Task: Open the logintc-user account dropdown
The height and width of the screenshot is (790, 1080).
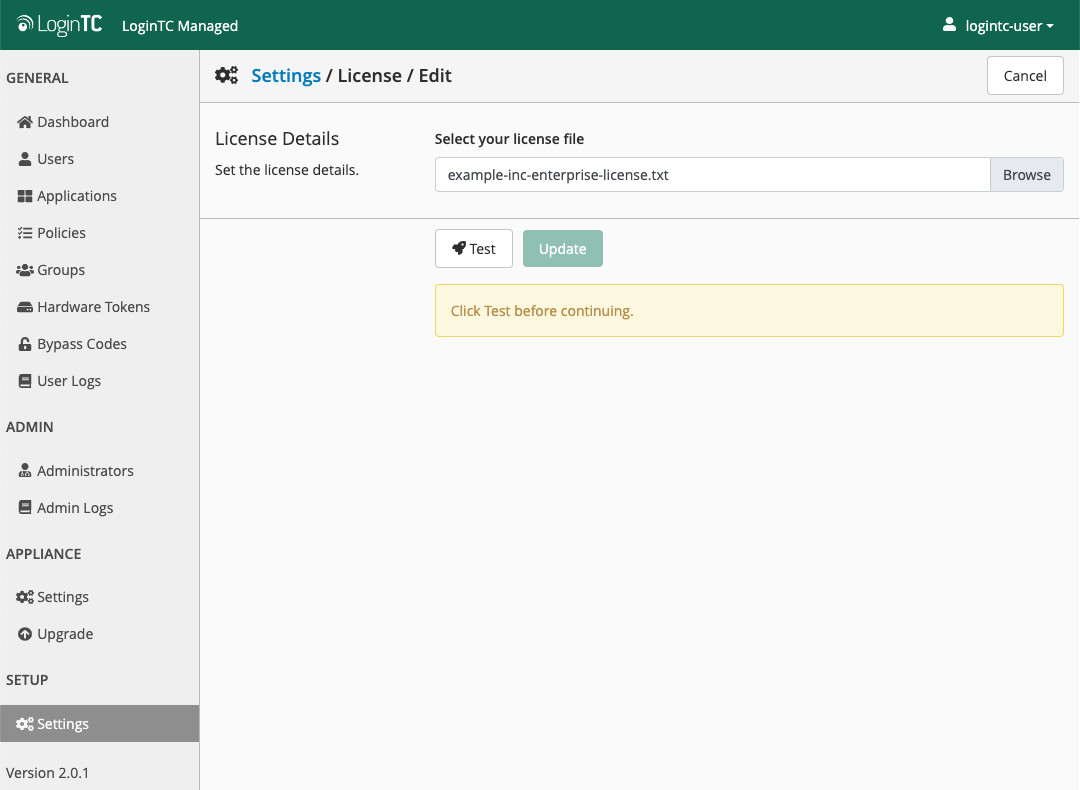Action: tap(998, 26)
